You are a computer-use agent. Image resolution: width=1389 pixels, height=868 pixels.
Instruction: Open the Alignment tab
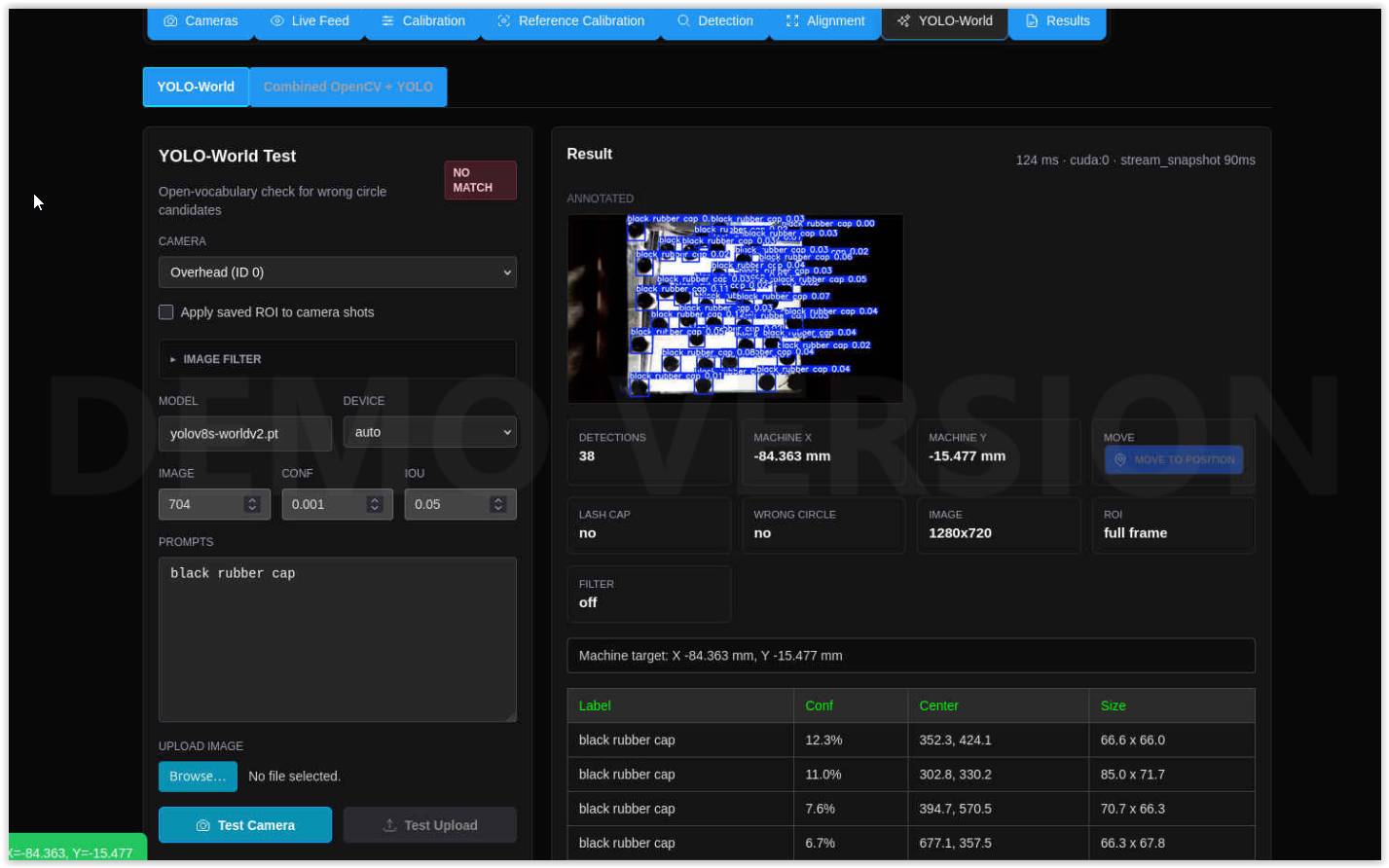[x=825, y=21]
